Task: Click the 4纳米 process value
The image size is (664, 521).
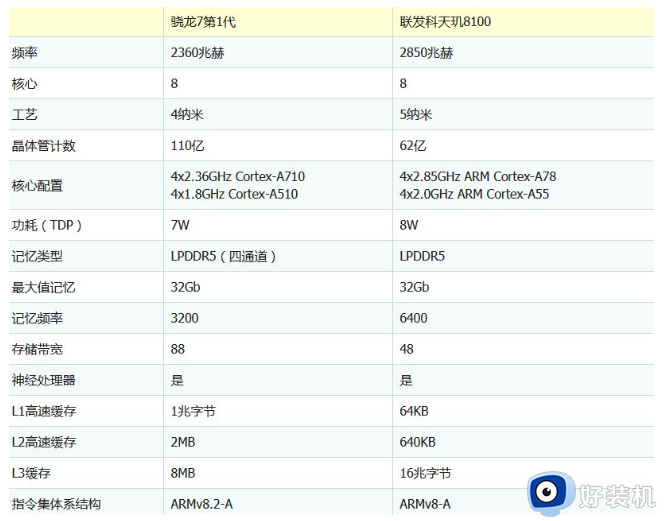Action: tap(187, 114)
